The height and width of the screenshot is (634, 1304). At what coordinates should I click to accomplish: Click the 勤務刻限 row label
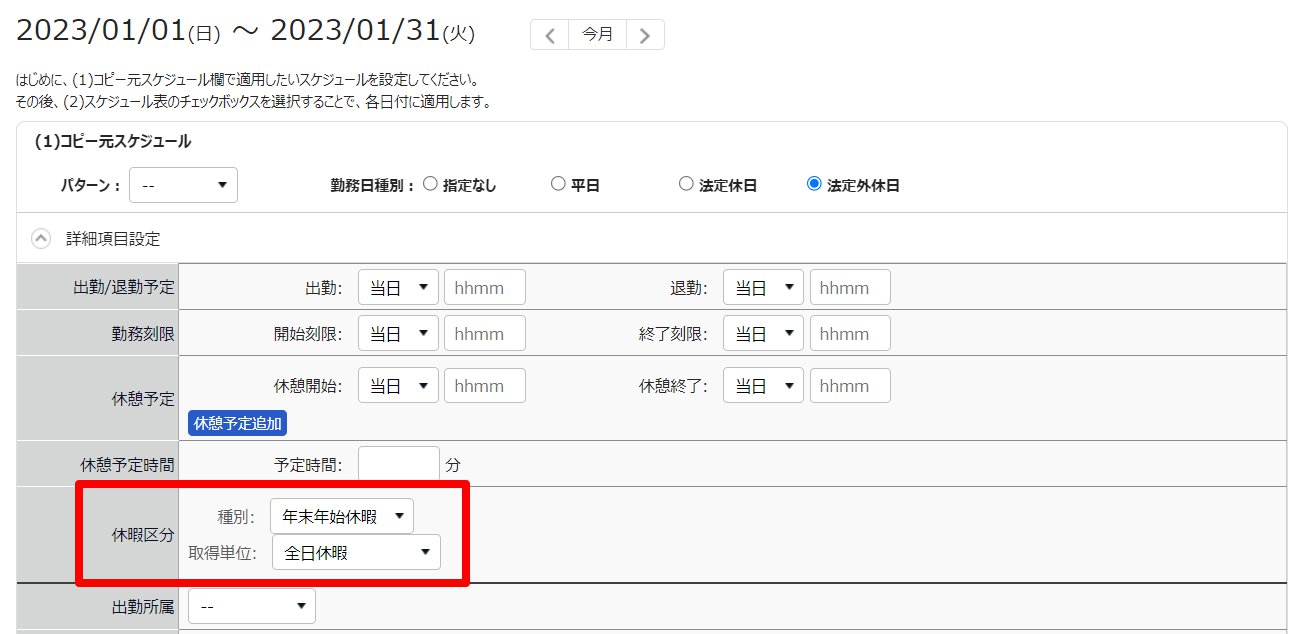click(143, 334)
